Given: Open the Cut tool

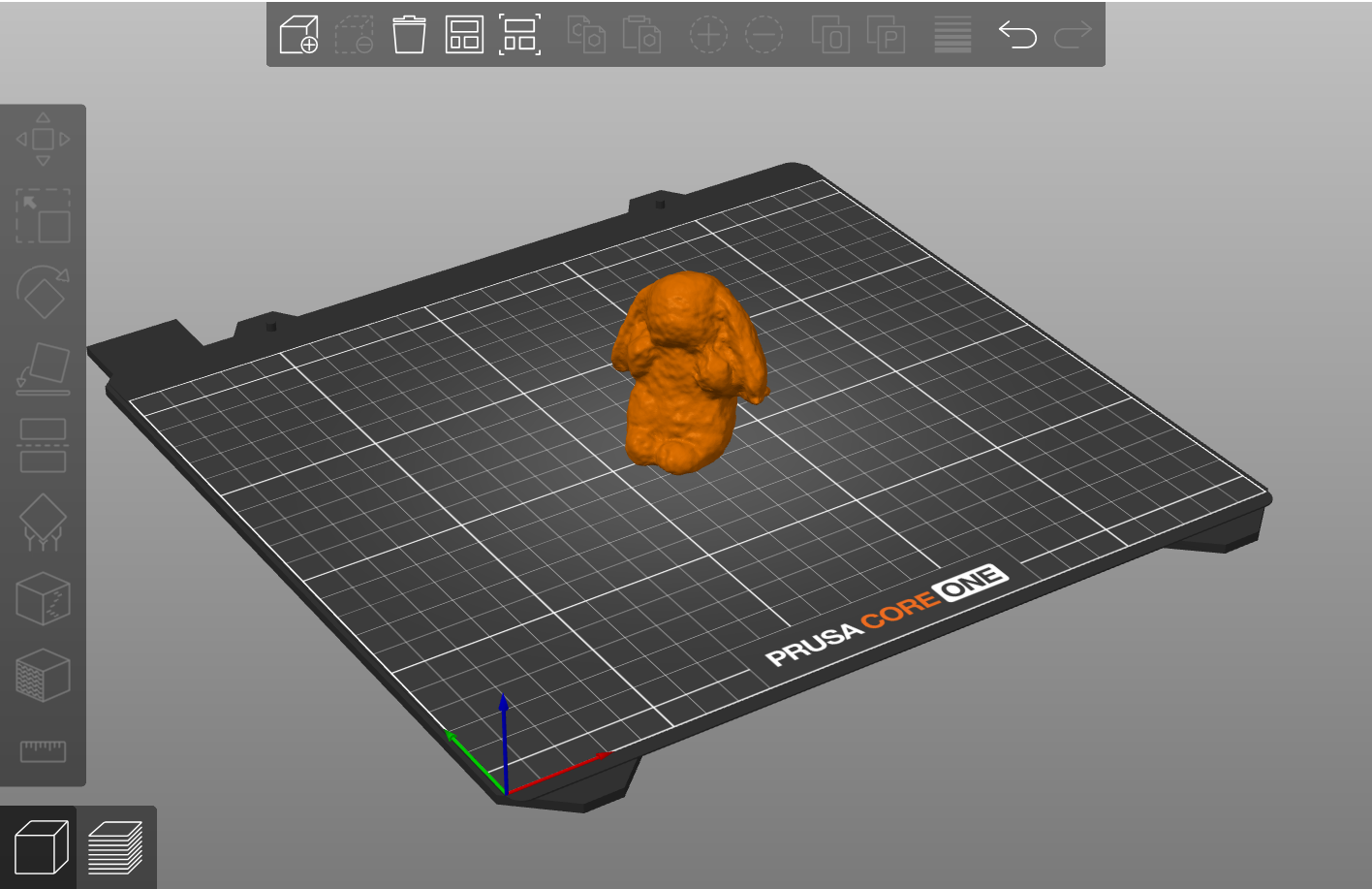Looking at the screenshot, I should tap(43, 445).
